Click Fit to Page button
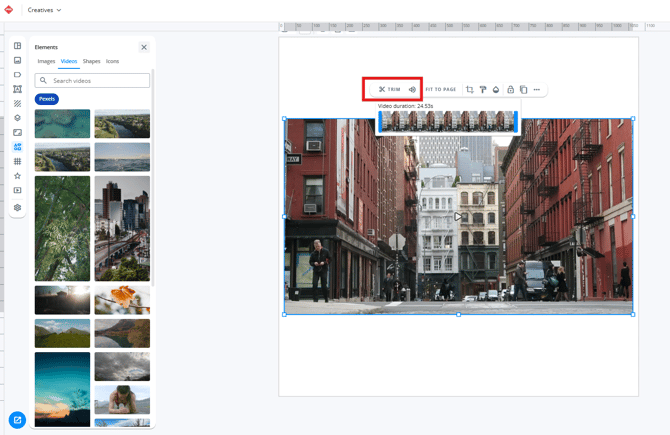This screenshot has height=435, width=670. [441, 90]
